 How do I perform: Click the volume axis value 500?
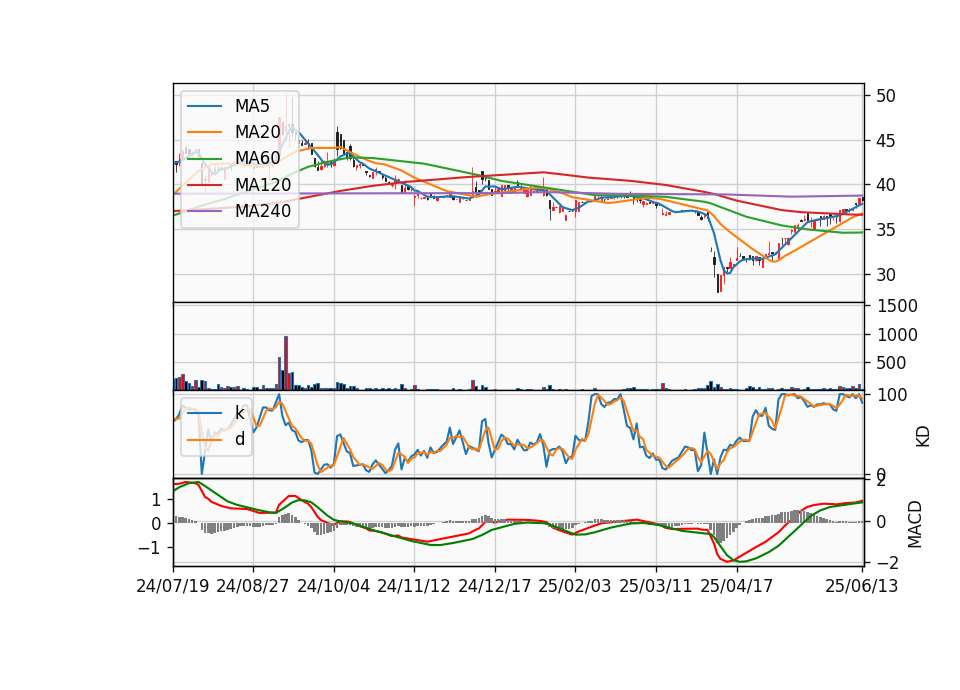(x=892, y=363)
